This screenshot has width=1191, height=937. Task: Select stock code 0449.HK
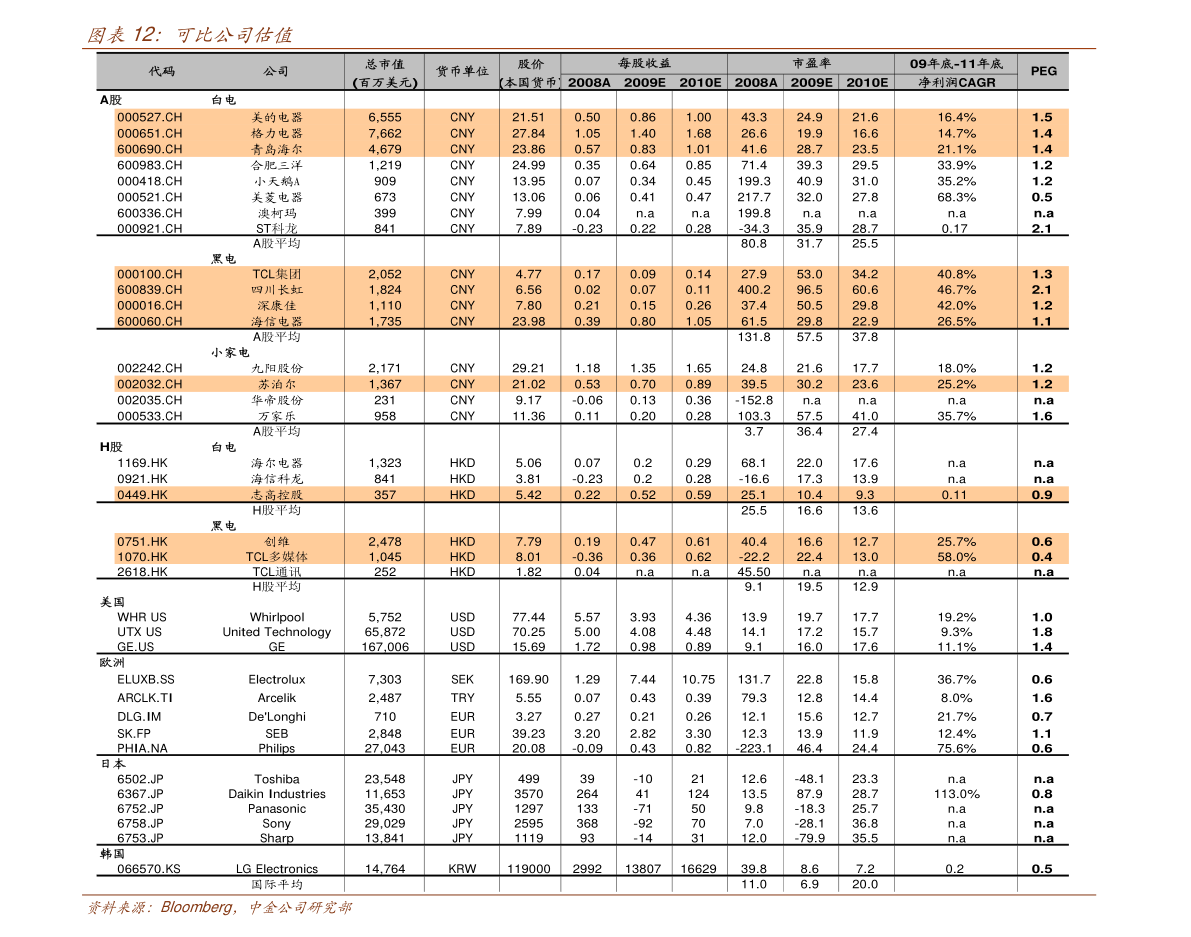[x=142, y=495]
